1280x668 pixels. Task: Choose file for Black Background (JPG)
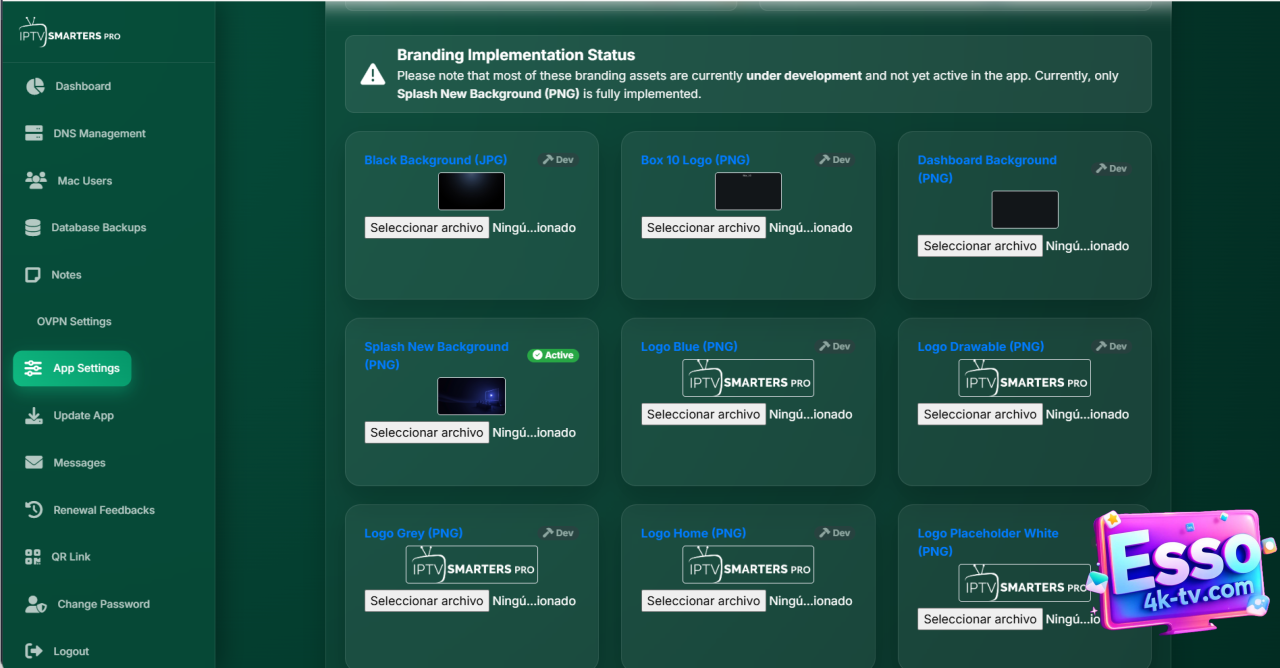pos(427,228)
